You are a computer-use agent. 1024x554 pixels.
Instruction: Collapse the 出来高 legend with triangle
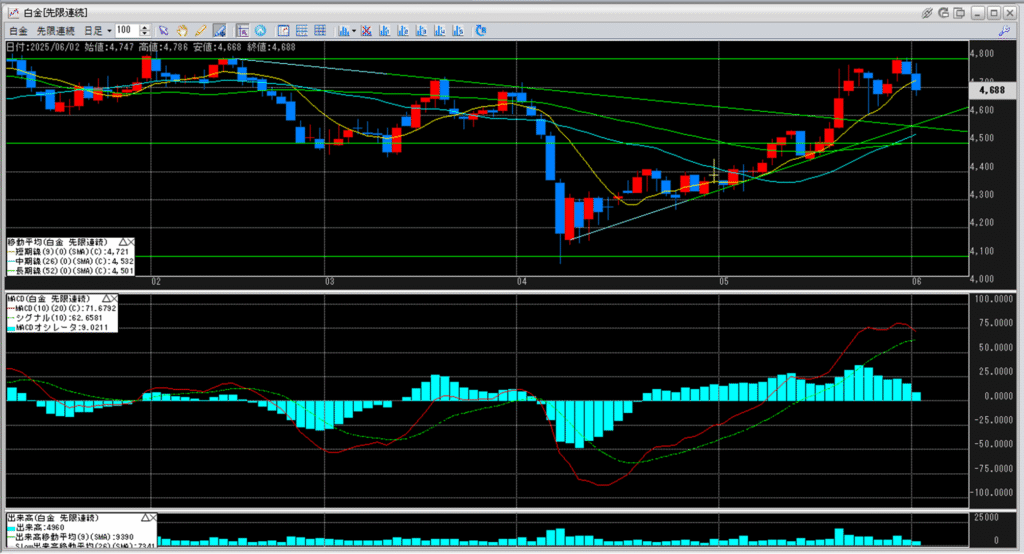tap(144, 517)
